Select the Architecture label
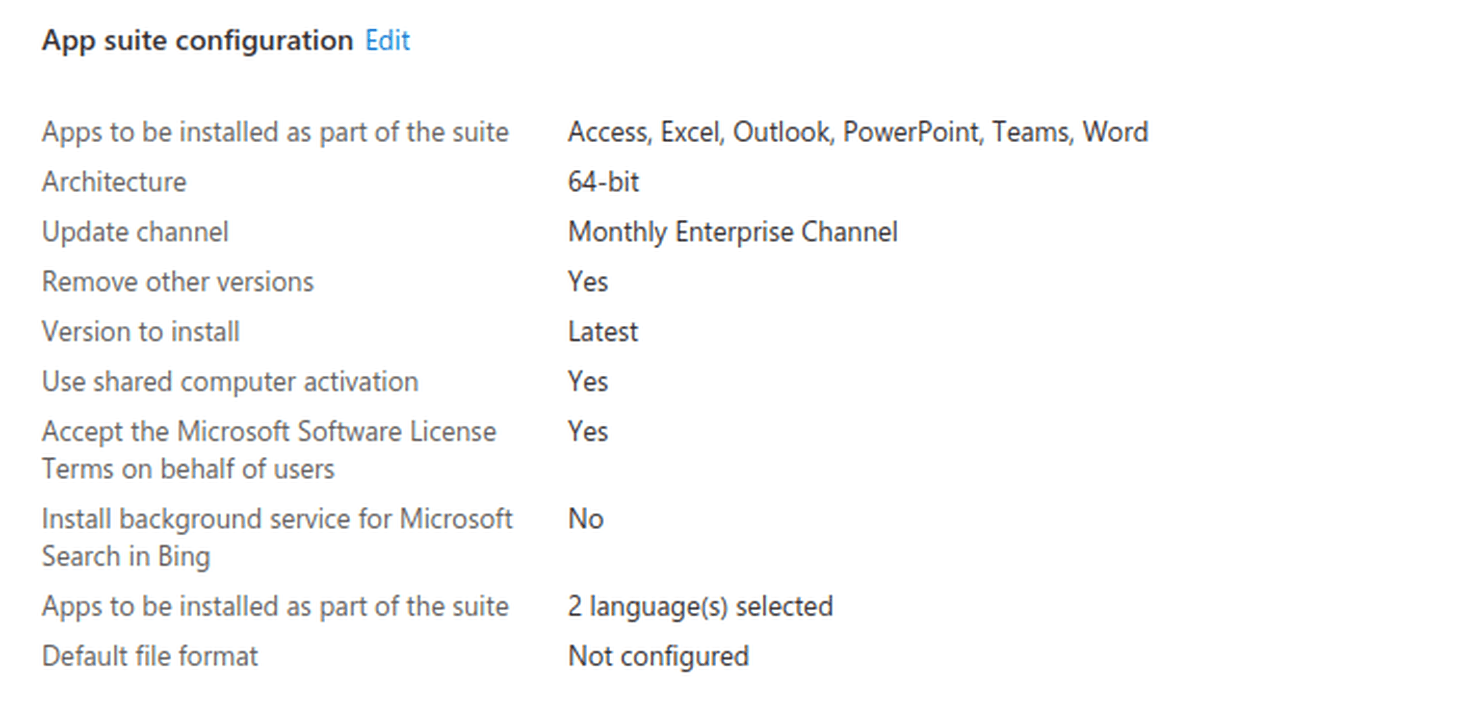Viewport: 1458px width, 701px height. click(114, 182)
